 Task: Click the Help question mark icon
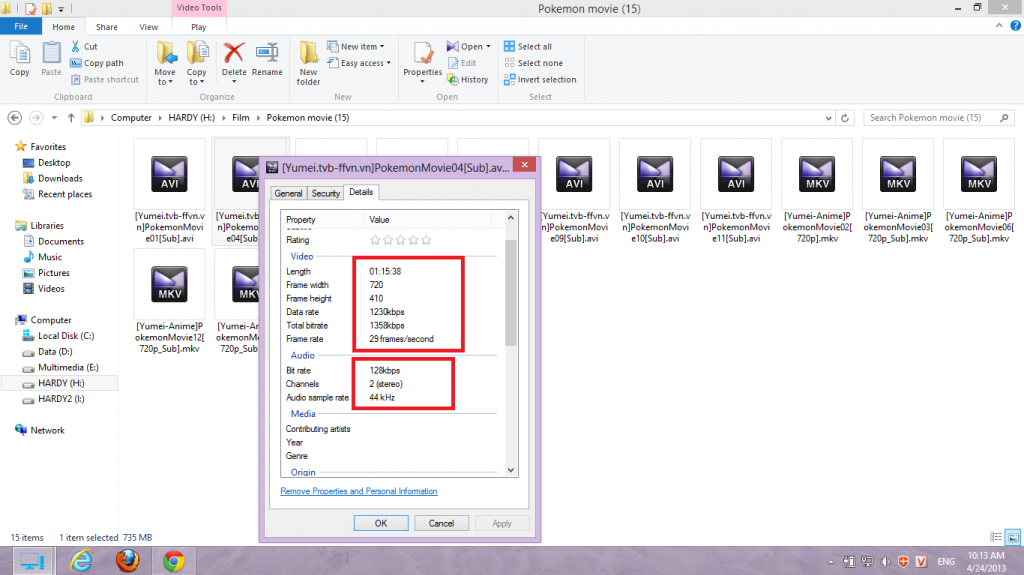[x=1016, y=26]
